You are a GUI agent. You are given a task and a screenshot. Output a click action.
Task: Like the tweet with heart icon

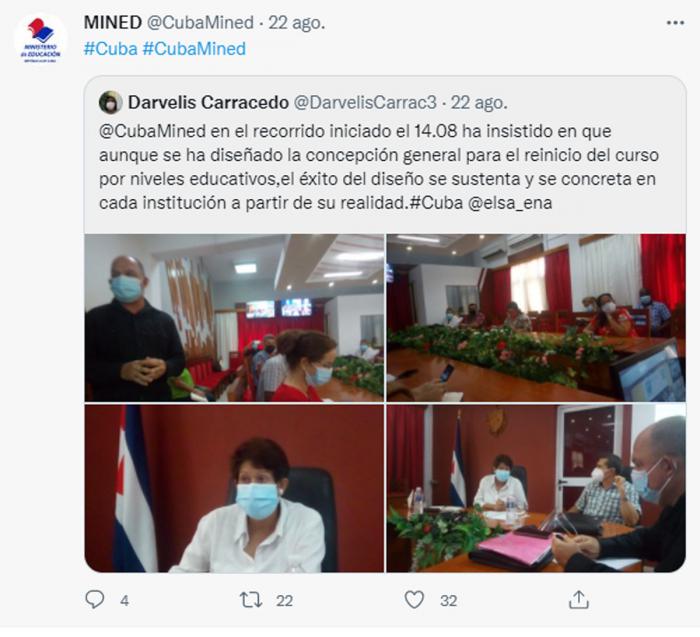coord(414,600)
